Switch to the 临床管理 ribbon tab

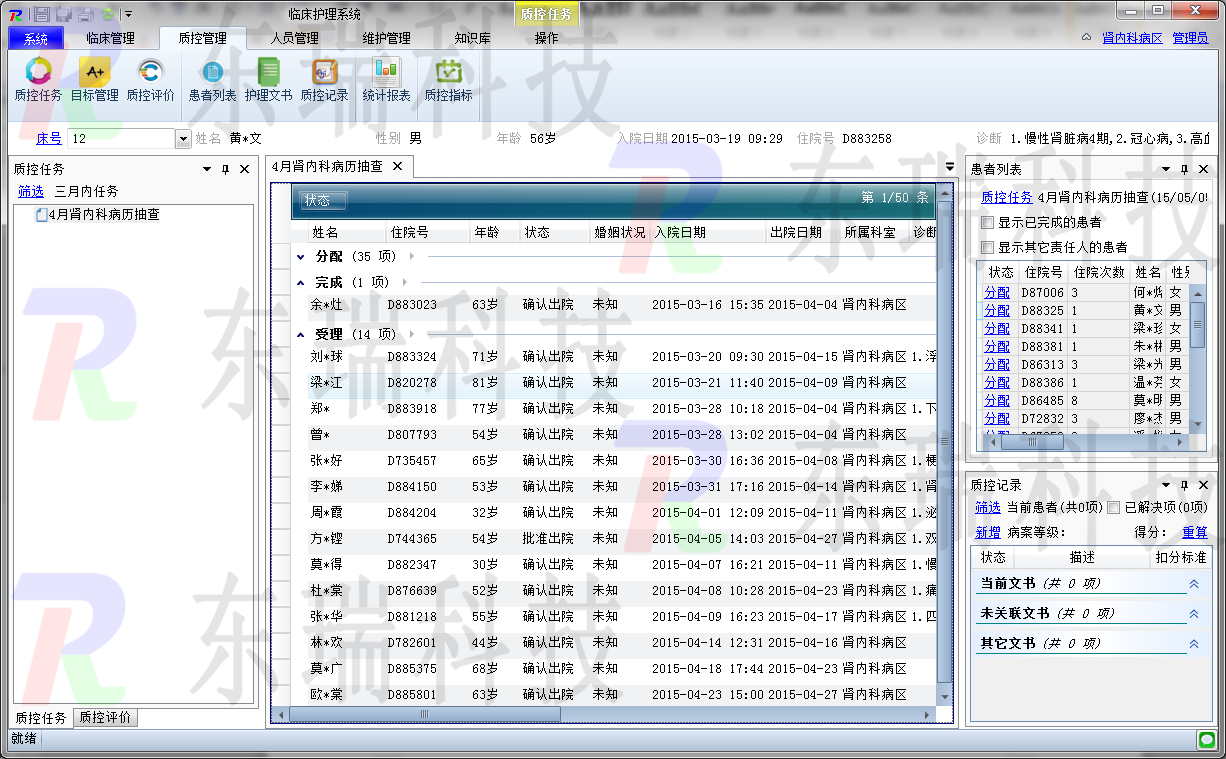click(x=110, y=39)
